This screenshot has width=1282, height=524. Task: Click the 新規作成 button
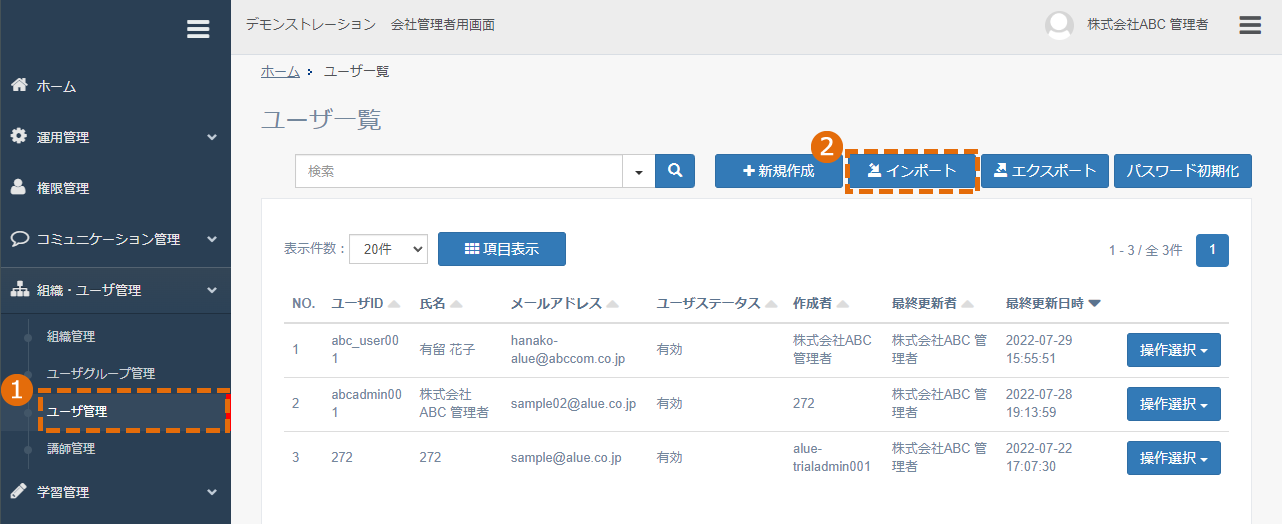(779, 171)
